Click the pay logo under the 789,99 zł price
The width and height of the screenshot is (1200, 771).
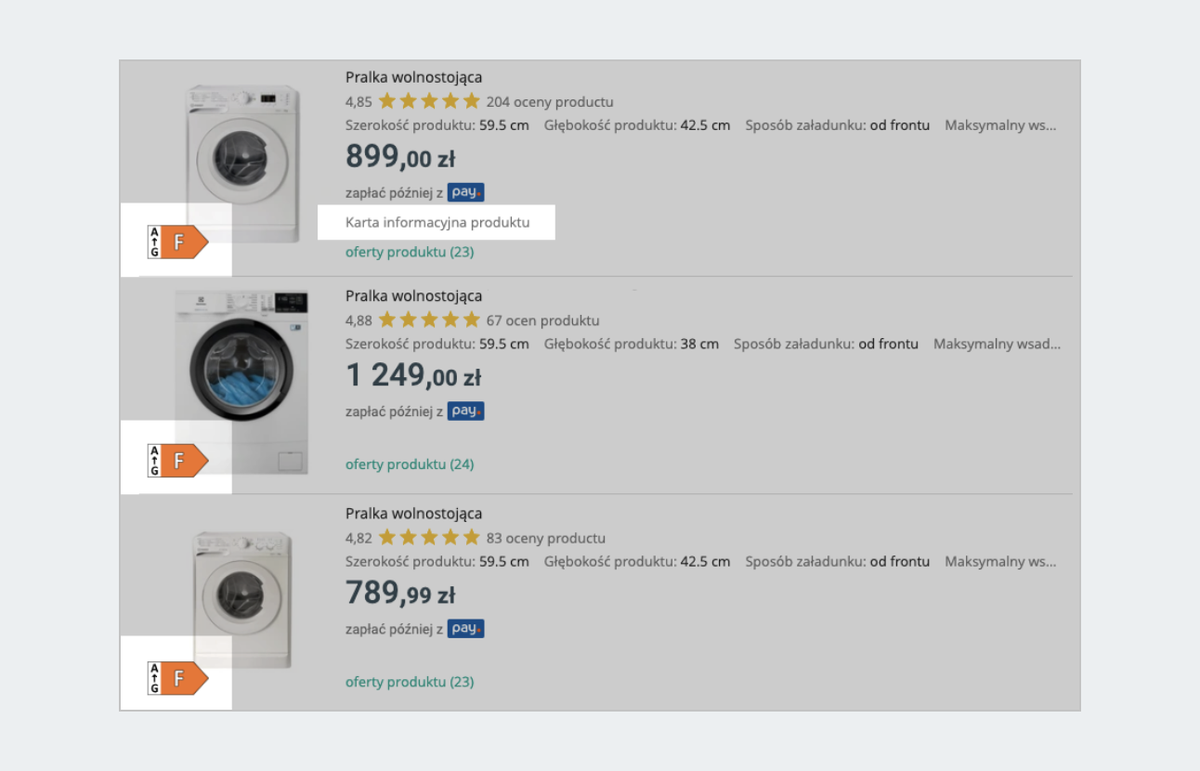click(466, 629)
